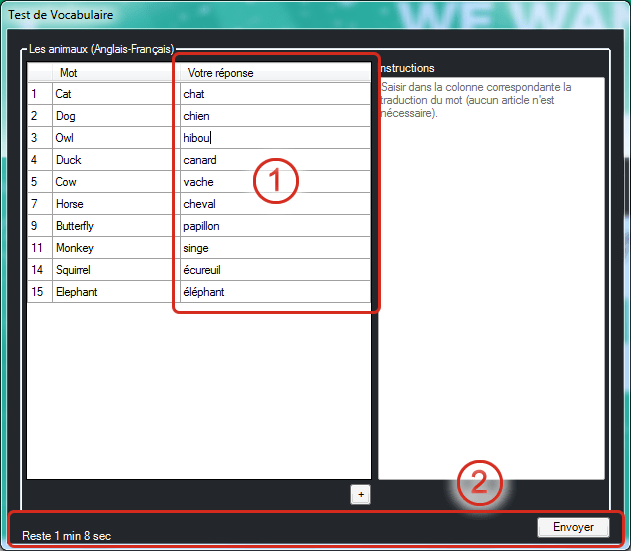This screenshot has height=551, width=631.
Task: Click the answer field containing 'chien'
Action: click(x=274, y=116)
